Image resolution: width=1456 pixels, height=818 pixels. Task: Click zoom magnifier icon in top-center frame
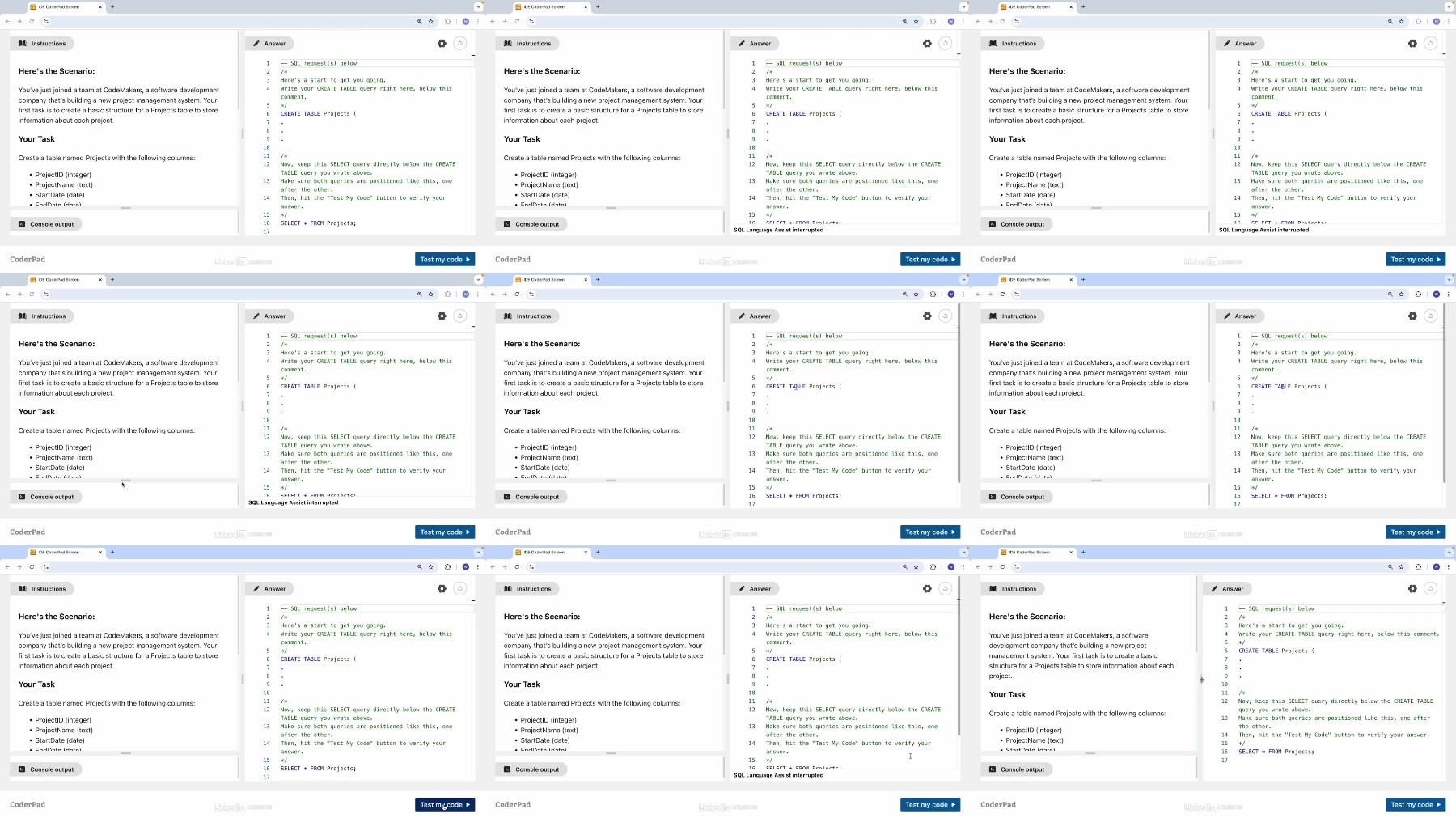[x=904, y=22]
